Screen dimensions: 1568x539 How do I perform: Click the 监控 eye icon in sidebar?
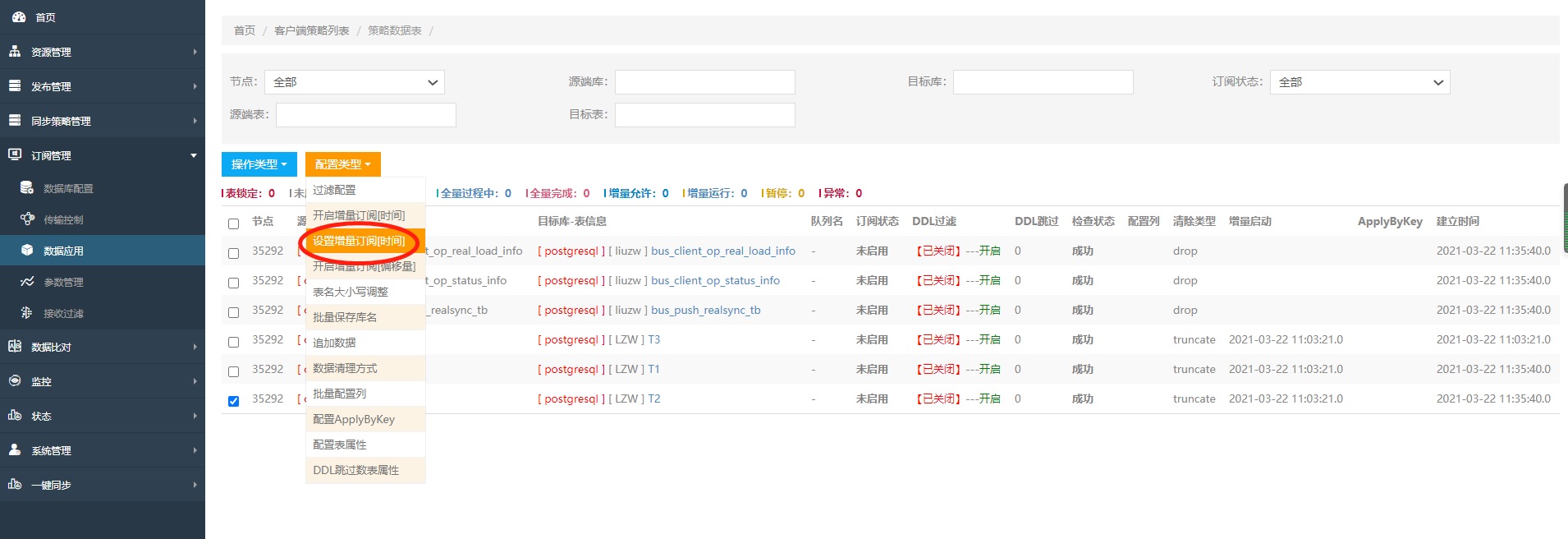15,381
